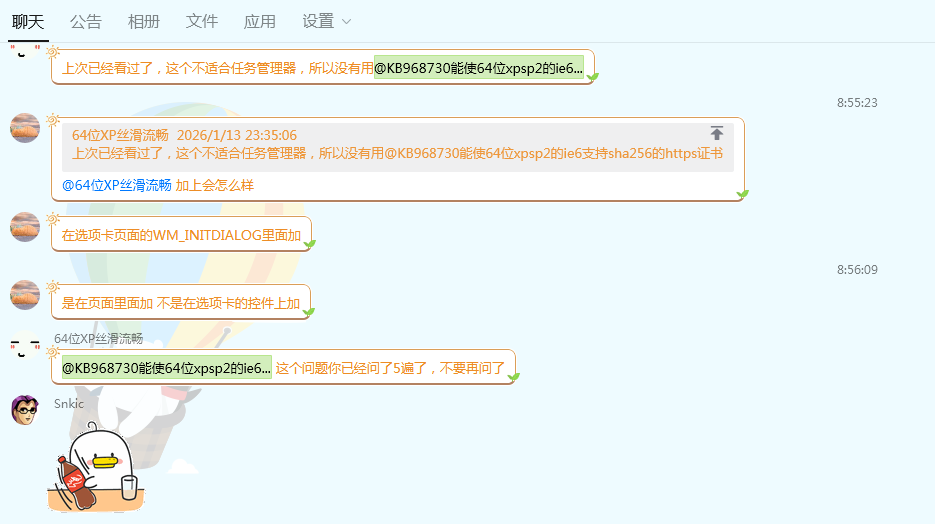Switch to the 公告 tab
This screenshot has height=524, width=935.
click(x=86, y=21)
